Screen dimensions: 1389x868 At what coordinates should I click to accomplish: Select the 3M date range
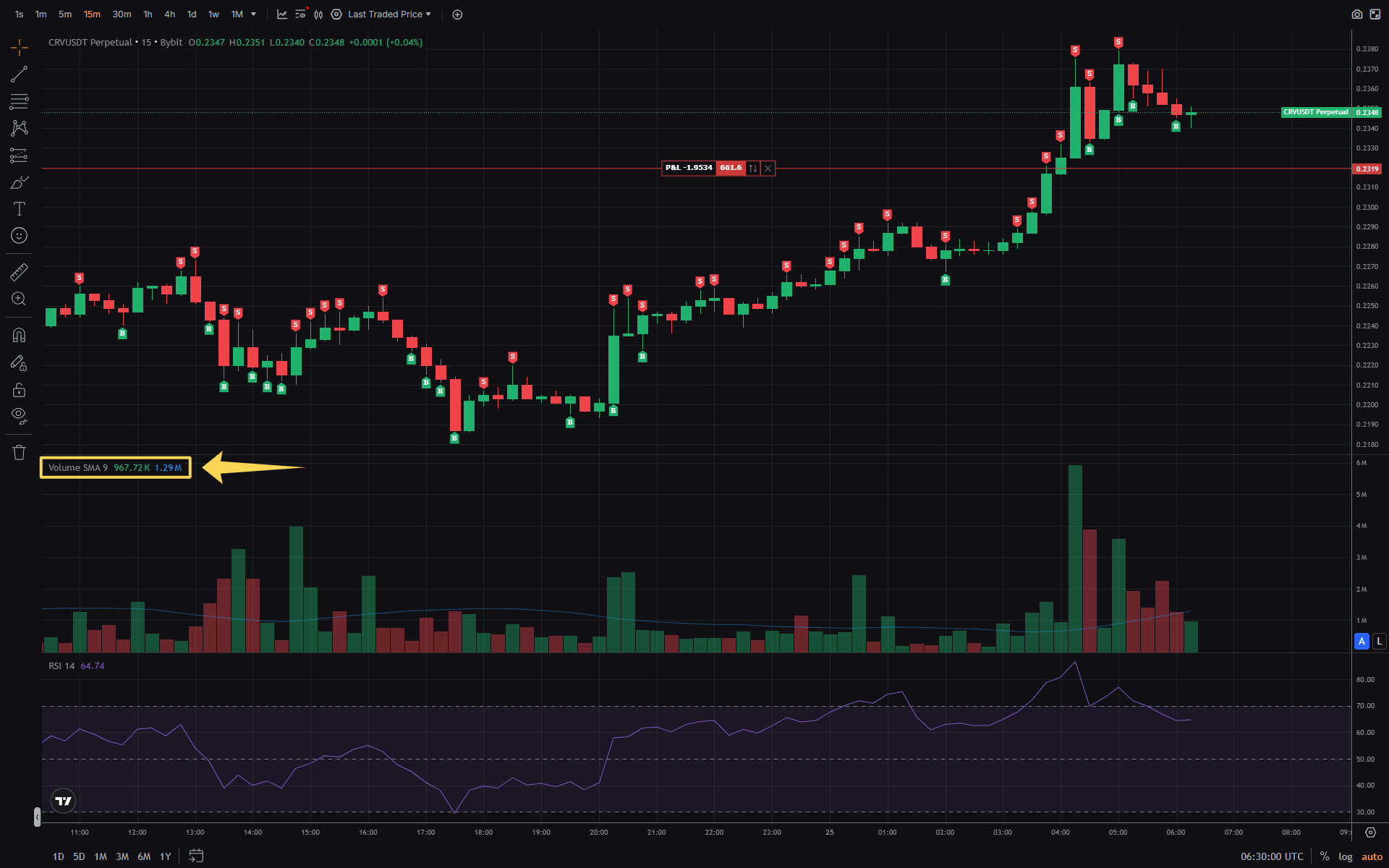pyautogui.click(x=122, y=856)
